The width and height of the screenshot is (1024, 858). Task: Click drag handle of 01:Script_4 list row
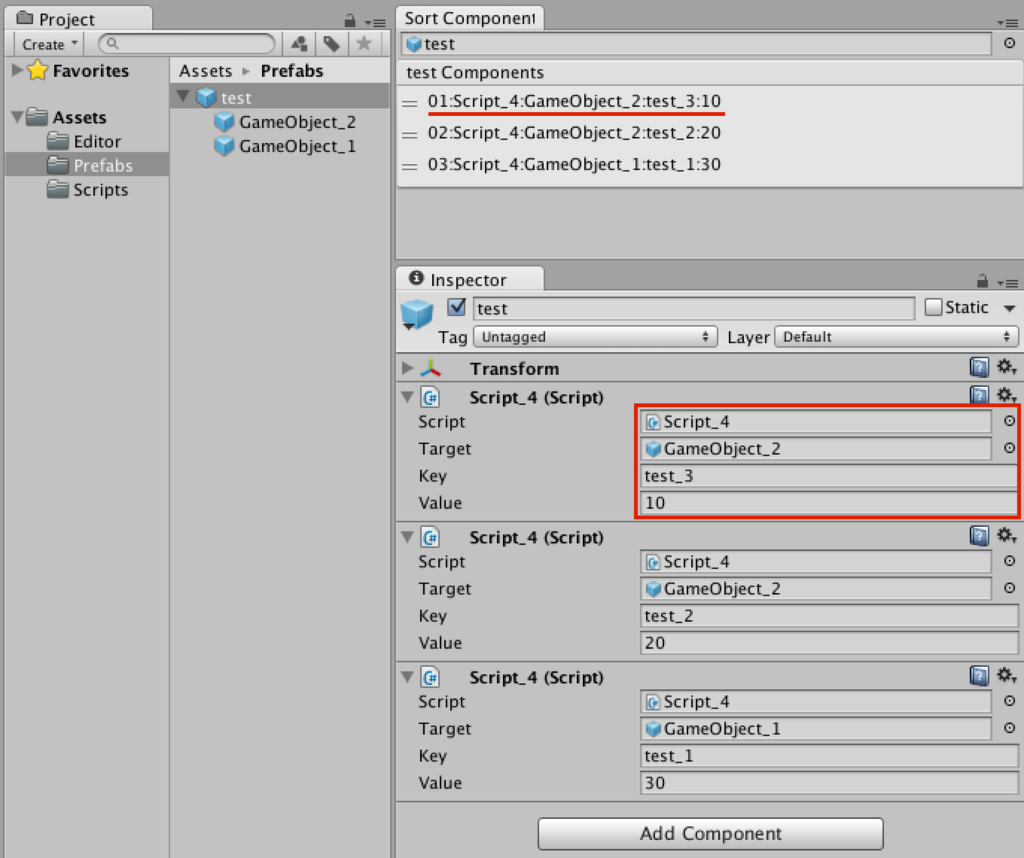(409, 103)
